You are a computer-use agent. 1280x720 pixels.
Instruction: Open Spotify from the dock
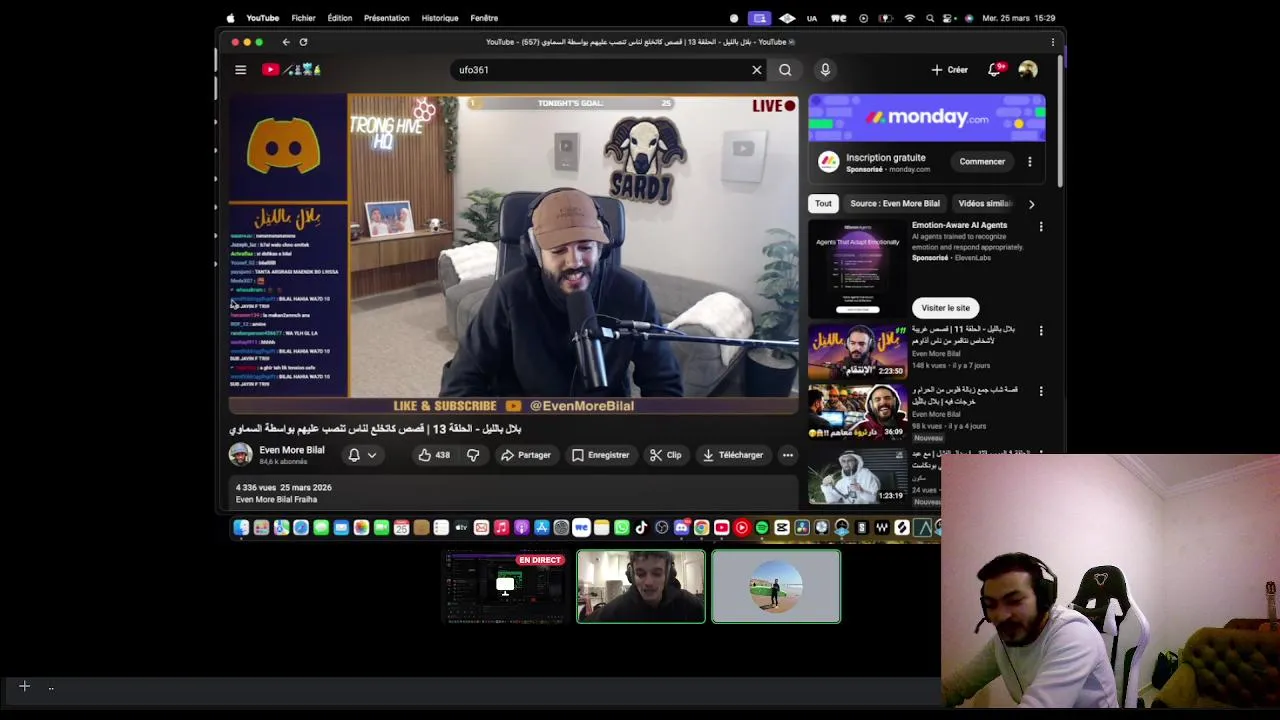point(762,528)
